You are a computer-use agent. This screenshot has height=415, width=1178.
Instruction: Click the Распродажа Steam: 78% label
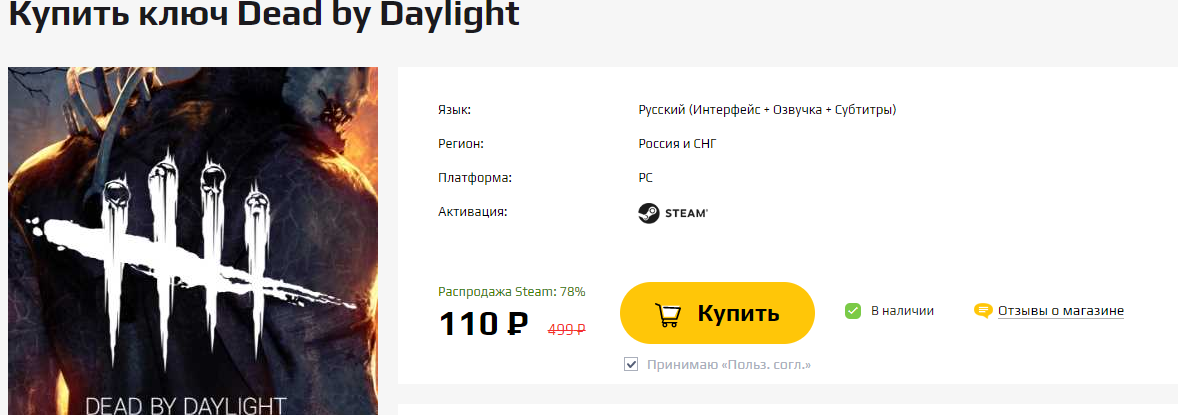pos(512,292)
